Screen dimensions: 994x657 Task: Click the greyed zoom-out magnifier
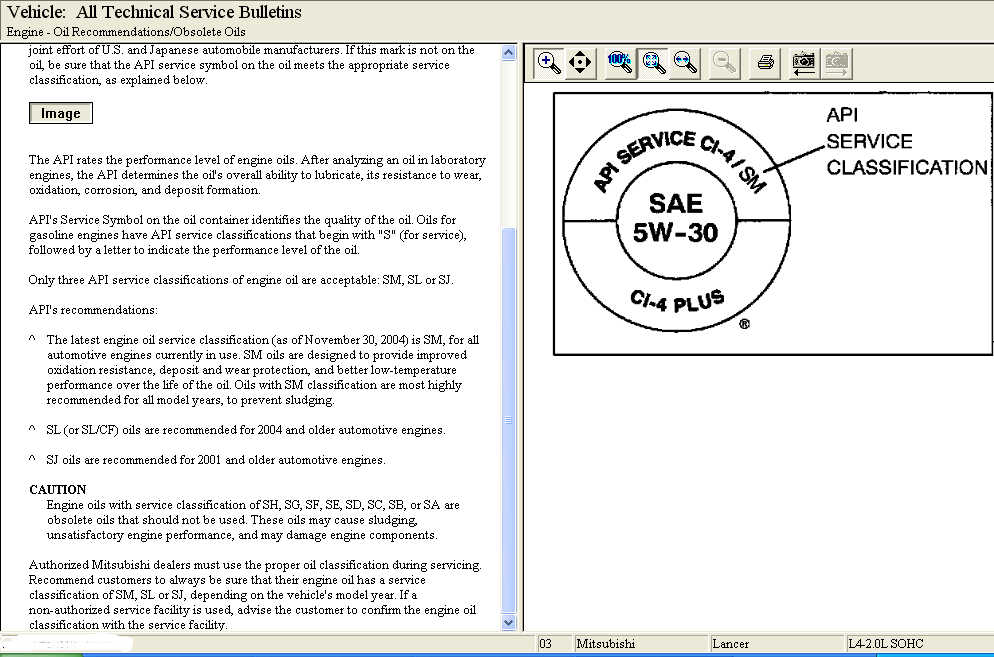[x=724, y=63]
